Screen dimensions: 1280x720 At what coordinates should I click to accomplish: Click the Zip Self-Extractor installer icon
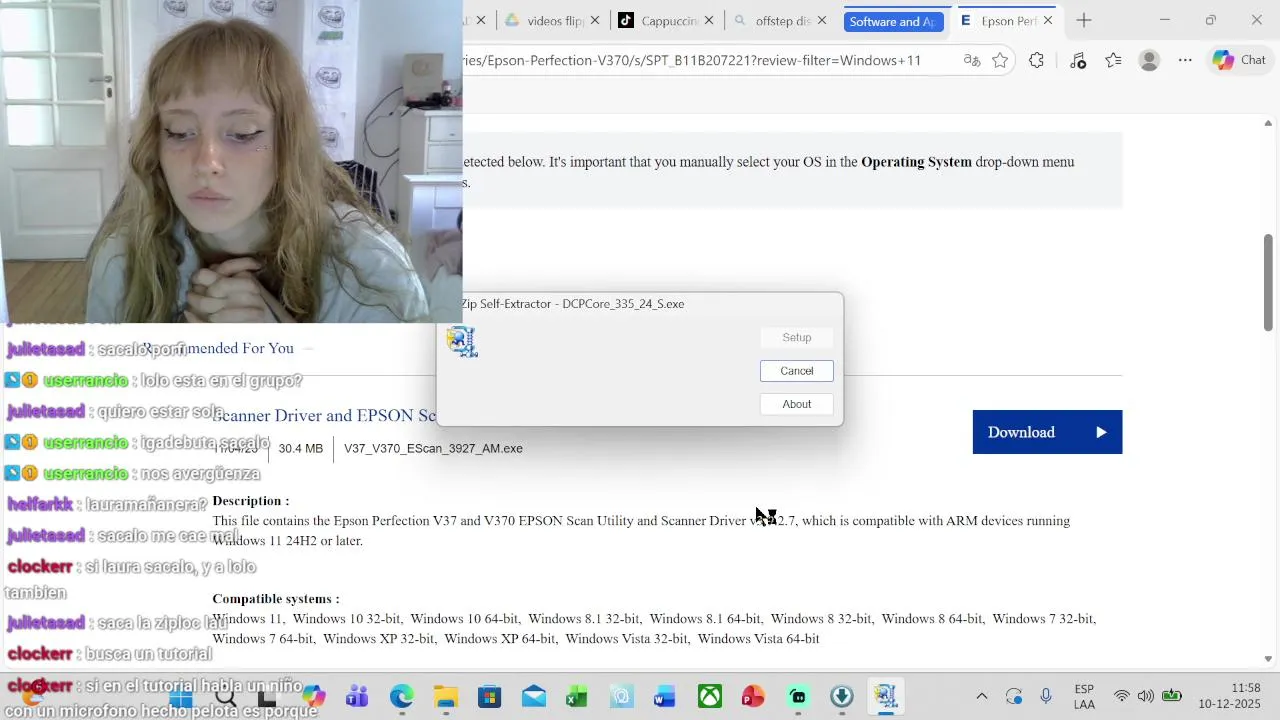point(462,342)
